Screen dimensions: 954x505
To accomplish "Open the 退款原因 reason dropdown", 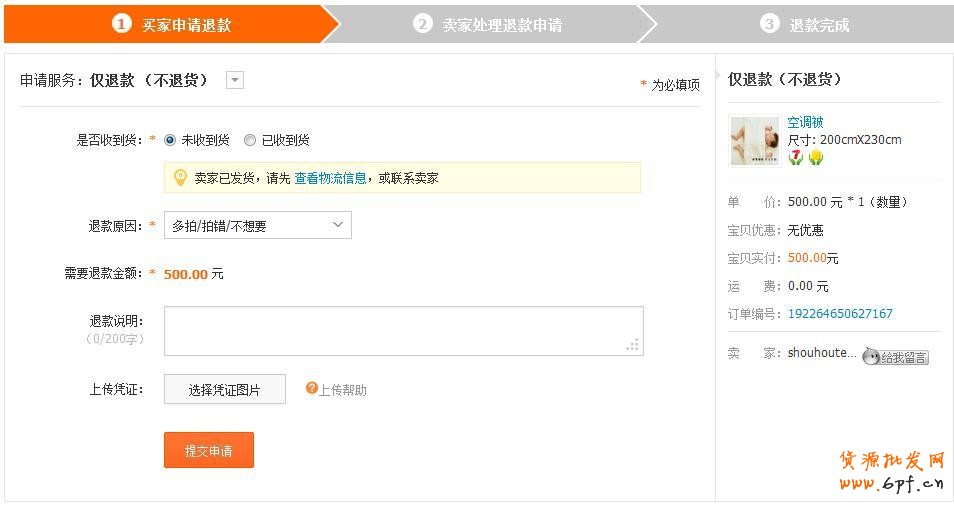I will point(258,226).
